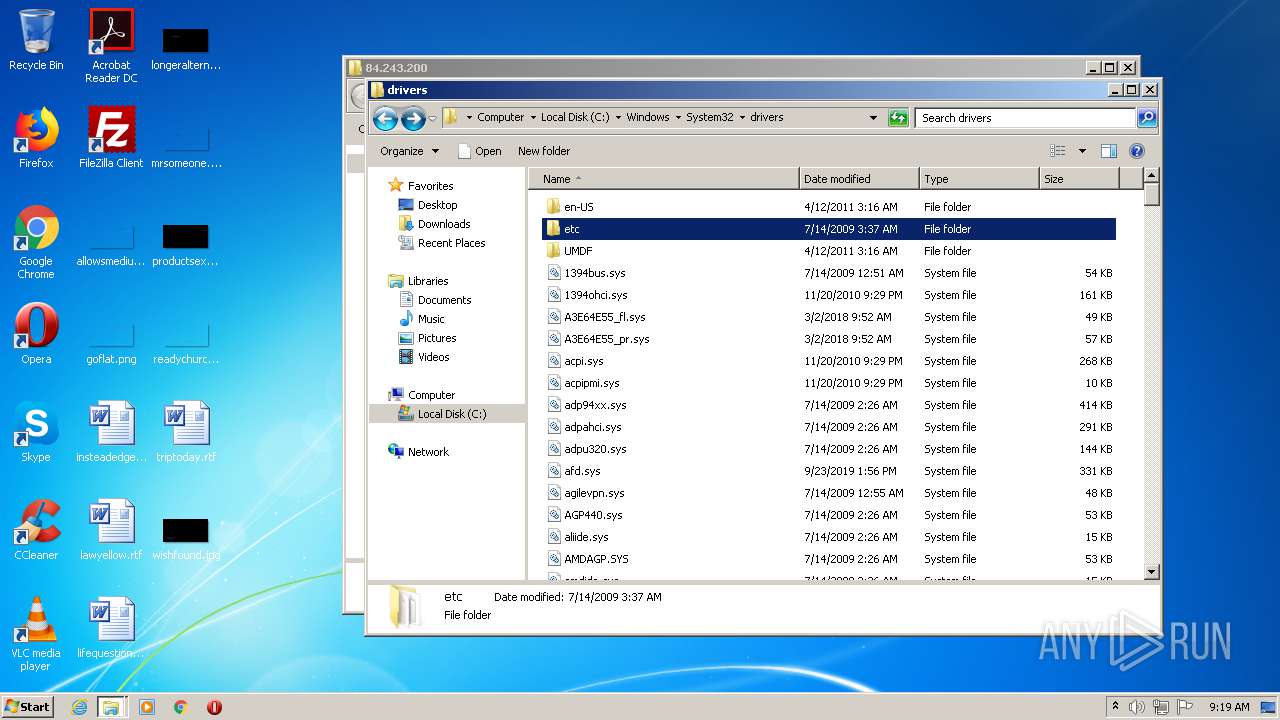Open Recent Places under Favorites
Image resolution: width=1280 pixels, height=720 pixels.
[x=451, y=243]
